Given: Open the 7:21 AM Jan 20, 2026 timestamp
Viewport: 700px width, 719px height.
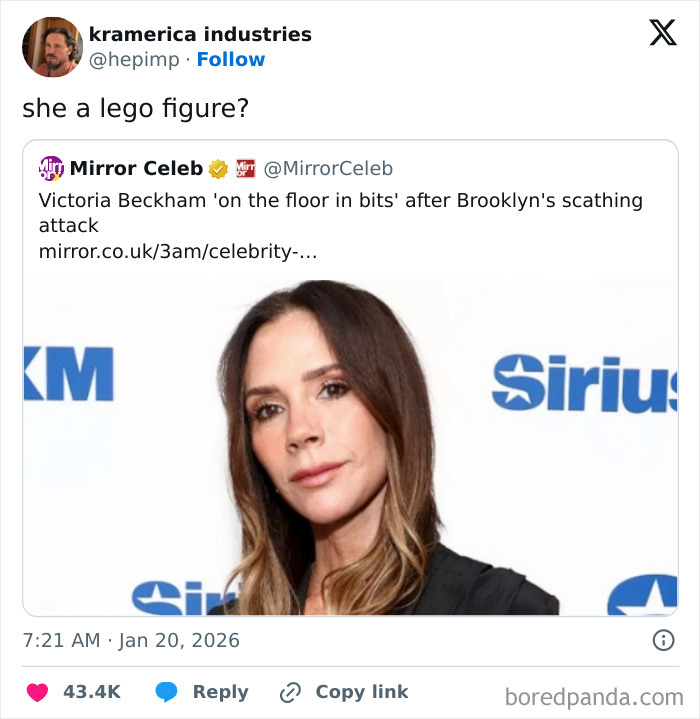Looking at the screenshot, I should 131,640.
